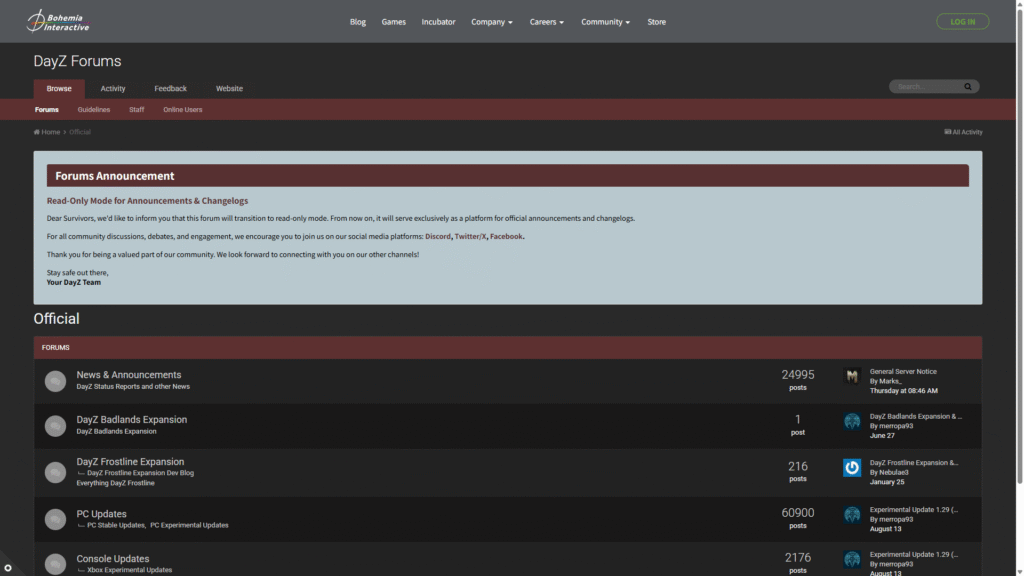This screenshot has width=1024, height=576.
Task: Open the General Server Notice topic
Action: tap(903, 372)
